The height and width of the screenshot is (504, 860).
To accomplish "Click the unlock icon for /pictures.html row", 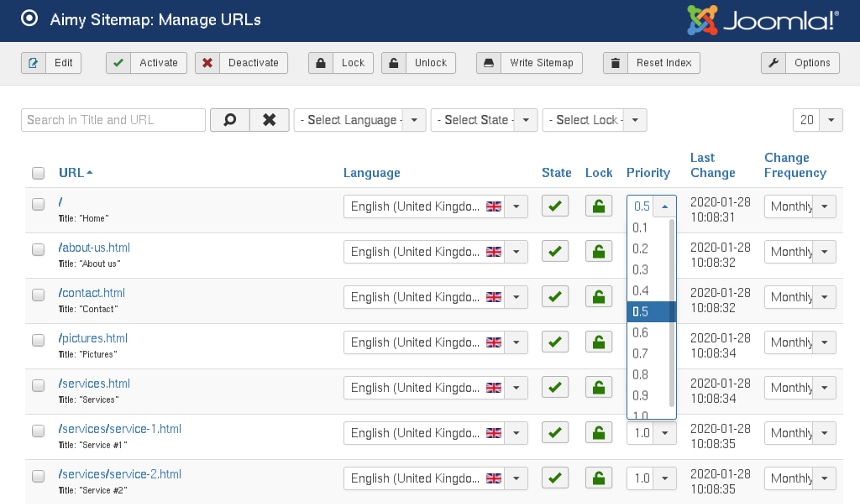I will [x=598, y=343].
